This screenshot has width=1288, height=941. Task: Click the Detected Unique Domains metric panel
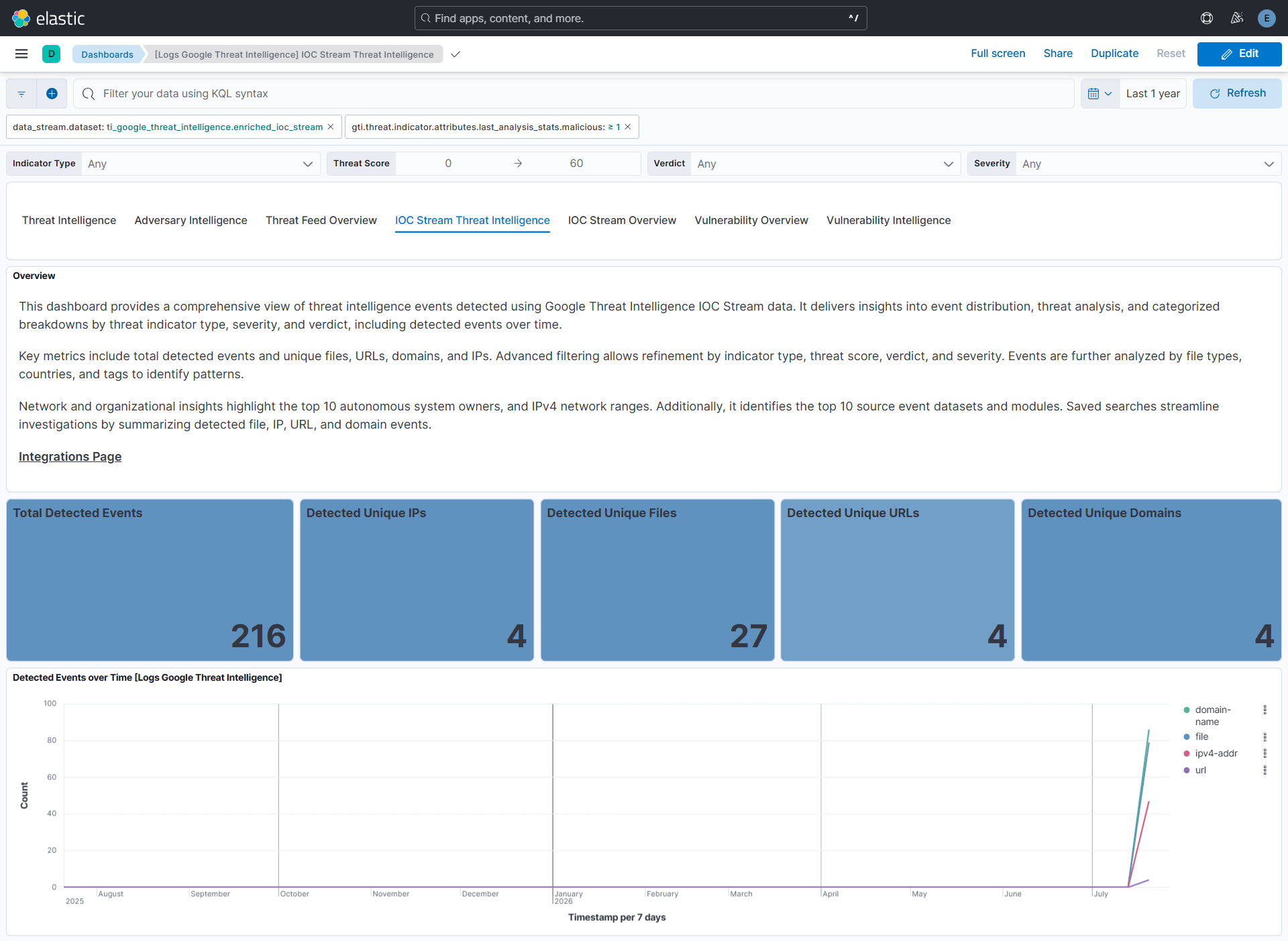pyautogui.click(x=1151, y=580)
